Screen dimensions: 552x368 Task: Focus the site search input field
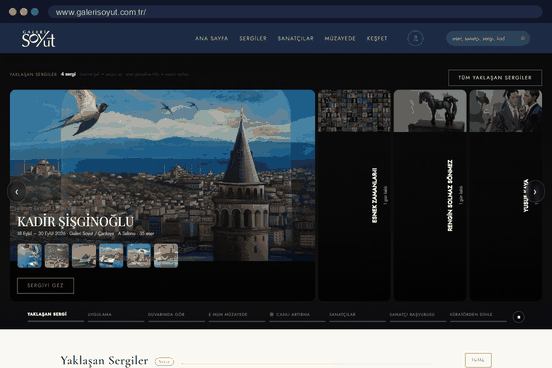click(x=488, y=38)
